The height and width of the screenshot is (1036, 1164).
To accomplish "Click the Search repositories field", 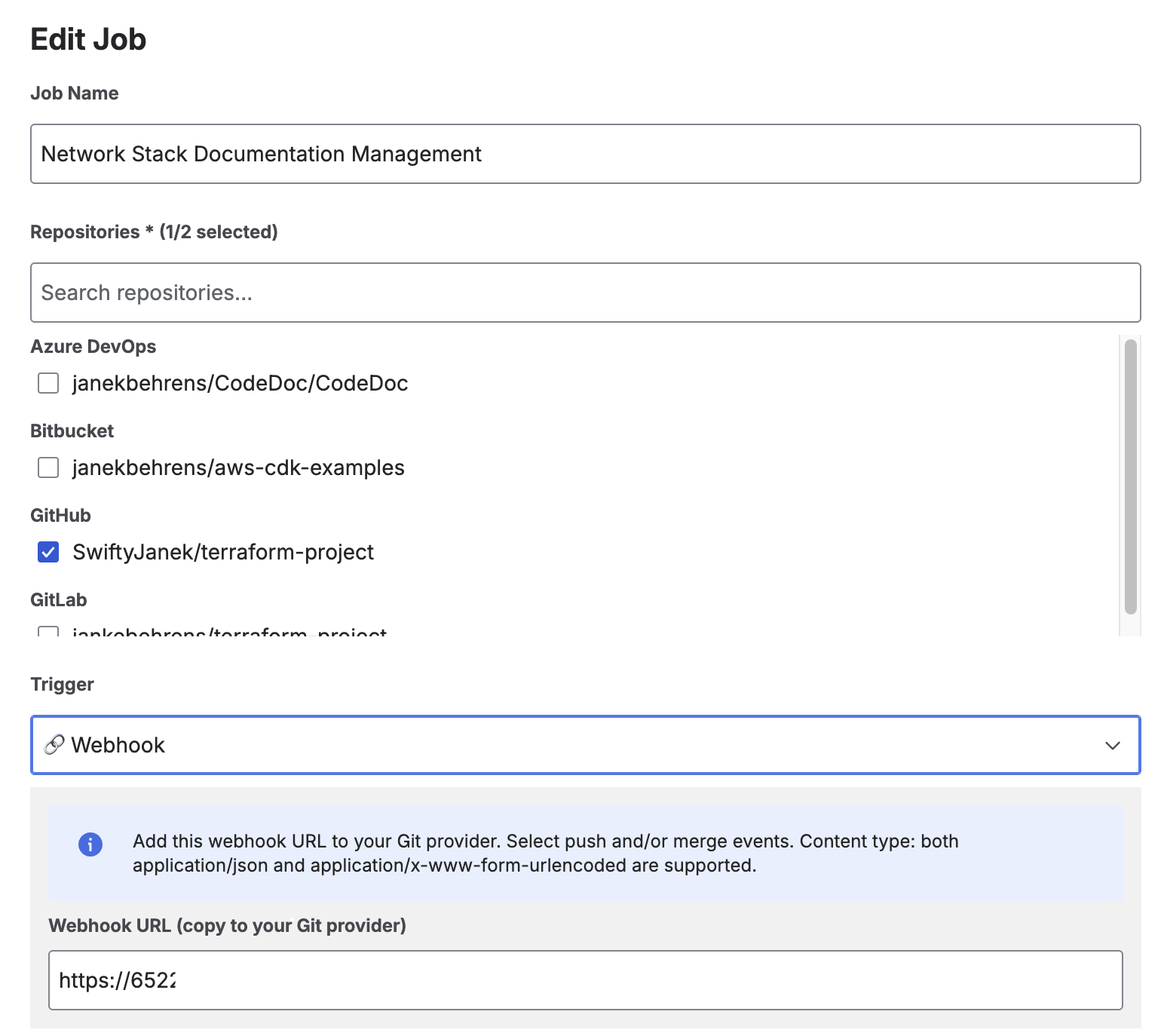I will point(580,293).
